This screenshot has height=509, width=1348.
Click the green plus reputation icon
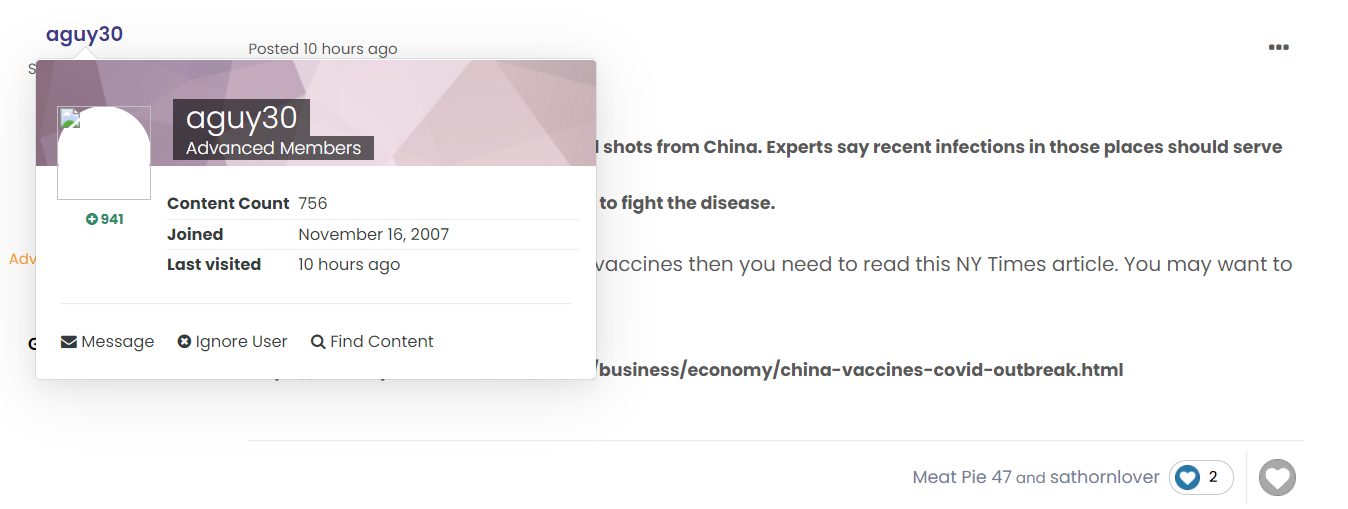click(x=92, y=219)
